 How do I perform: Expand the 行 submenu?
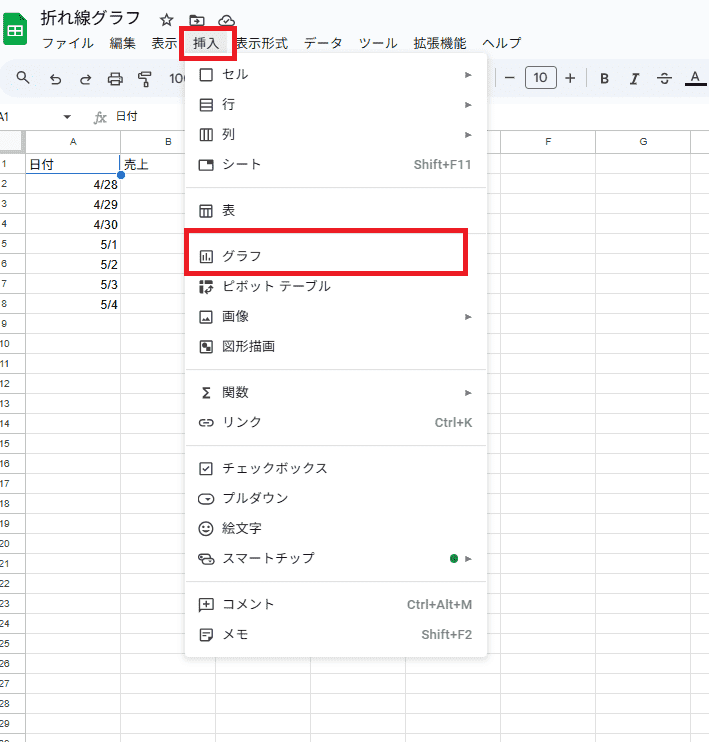[336, 105]
